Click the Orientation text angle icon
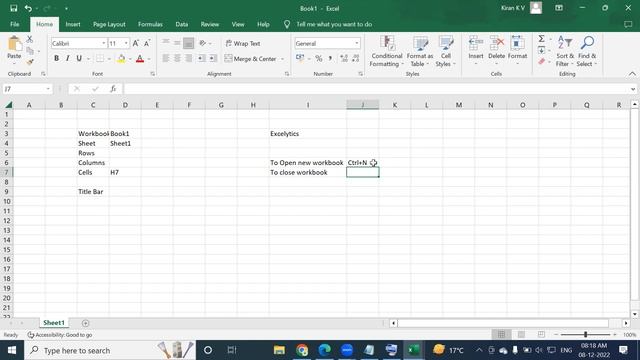Viewport: 640px width, 360px height. (202, 43)
